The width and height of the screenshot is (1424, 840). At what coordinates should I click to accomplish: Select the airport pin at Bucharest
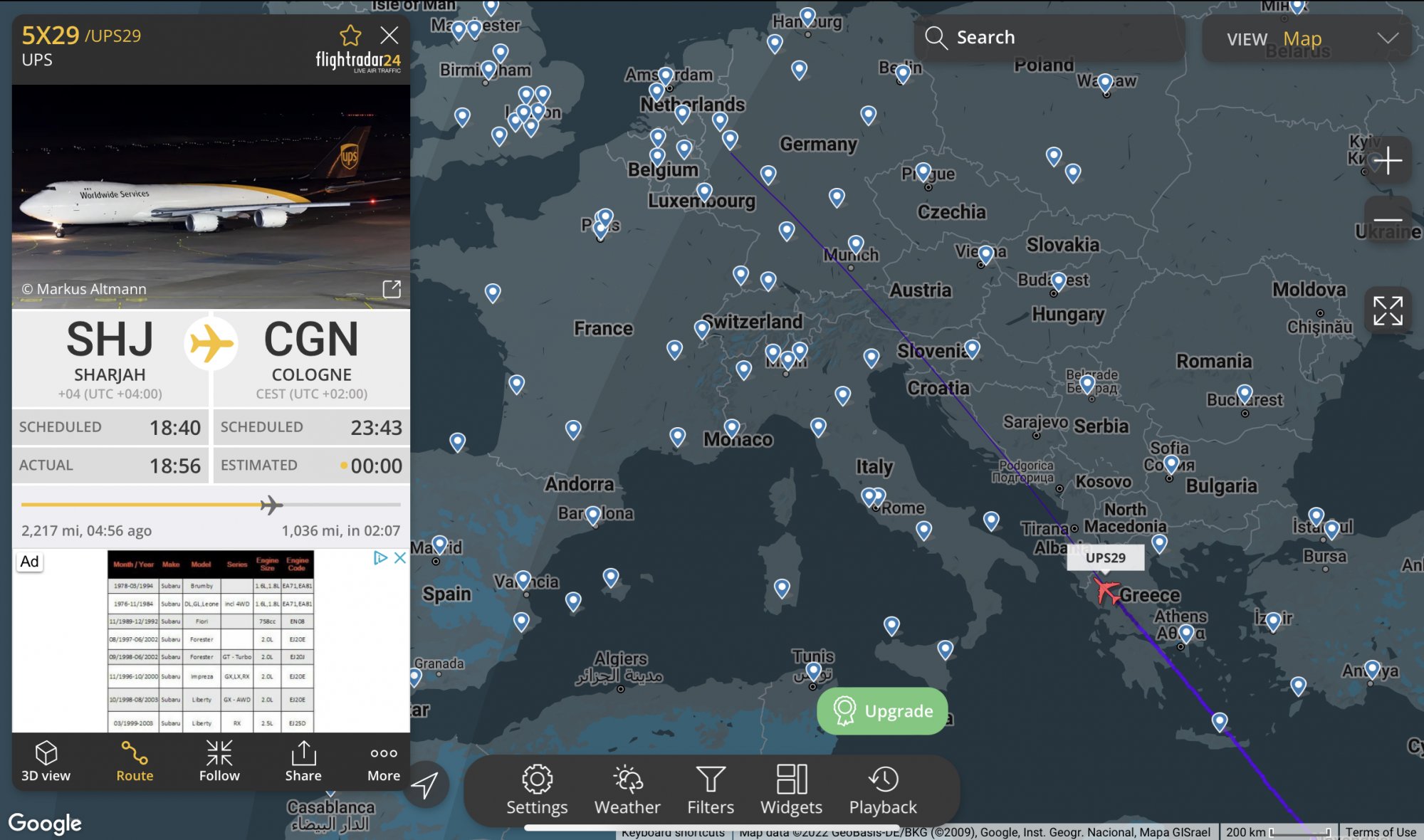(1245, 393)
